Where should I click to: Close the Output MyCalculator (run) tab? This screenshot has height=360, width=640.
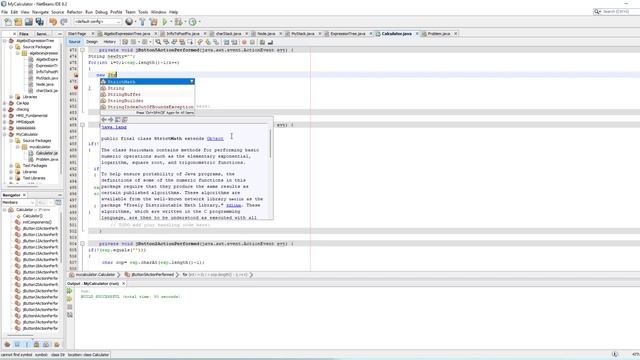click(x=124, y=283)
